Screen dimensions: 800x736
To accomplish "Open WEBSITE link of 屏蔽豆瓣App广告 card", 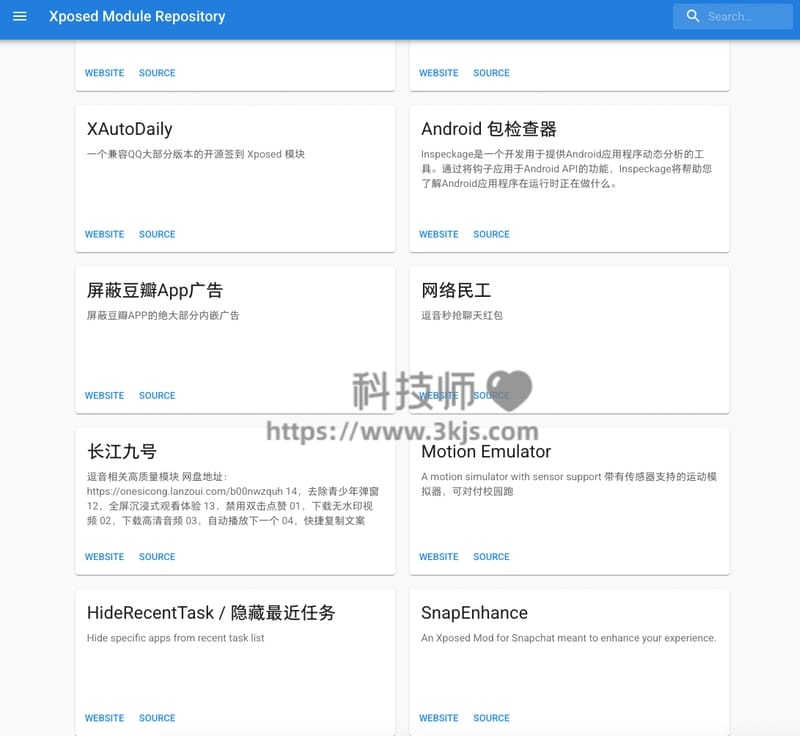I will (105, 395).
